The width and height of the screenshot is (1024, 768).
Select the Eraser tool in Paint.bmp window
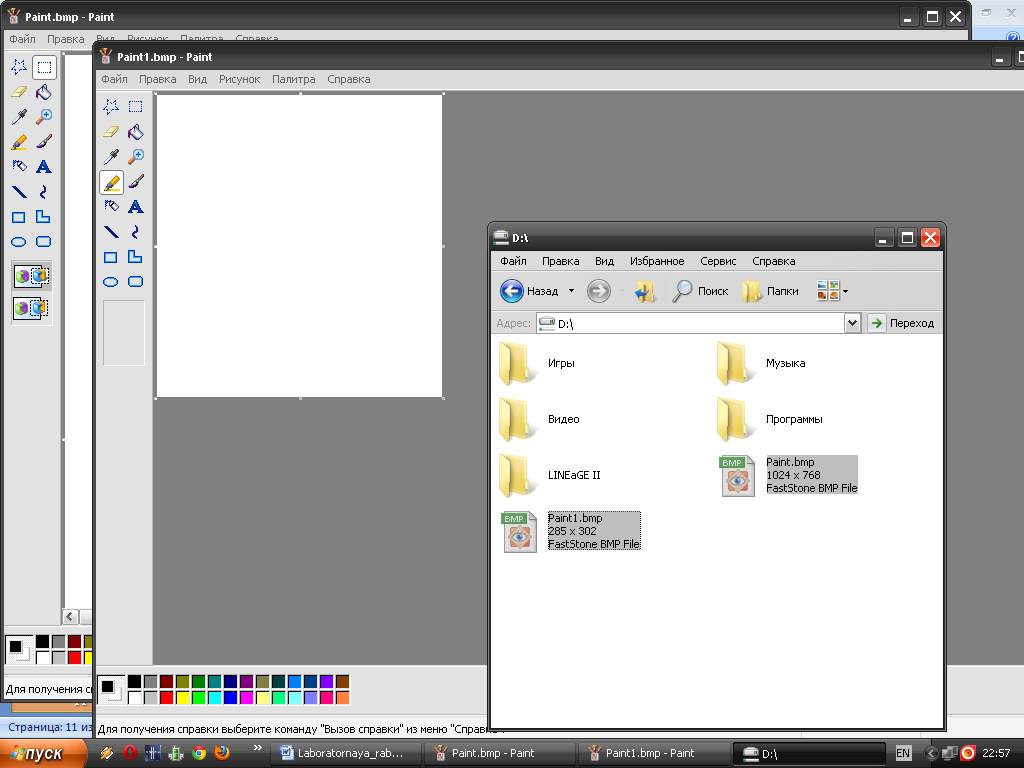pyautogui.click(x=19, y=92)
